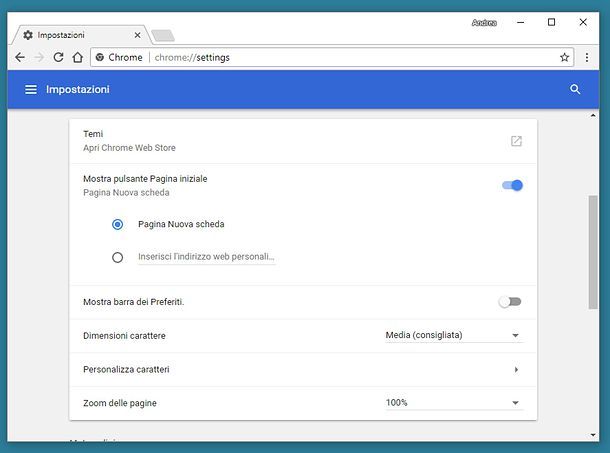Search settings with the magnifier icon
610x453 pixels.
point(575,90)
